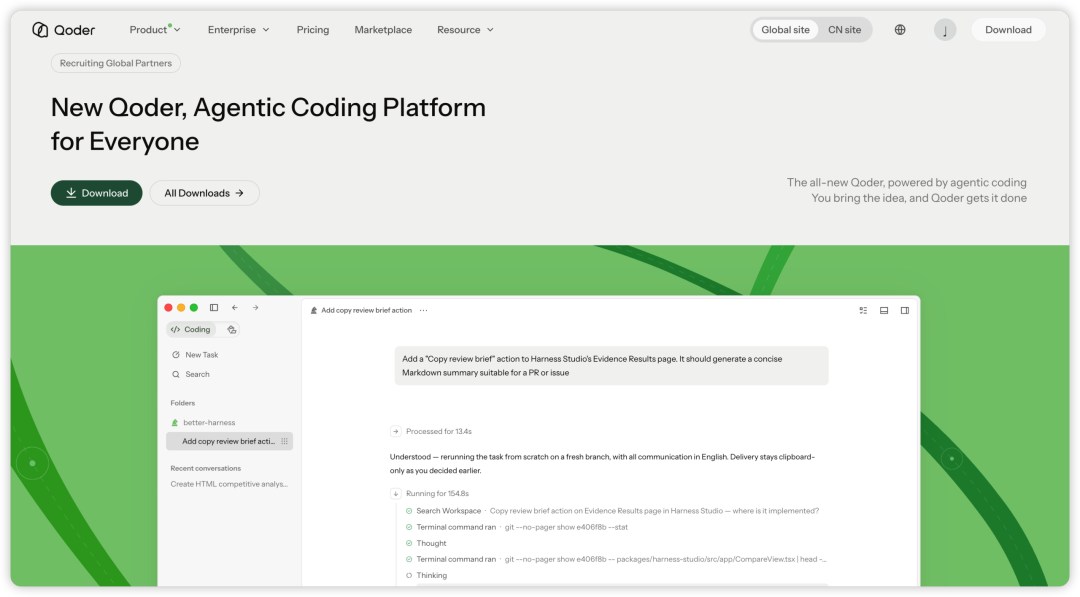1080x597 pixels.
Task: Open the three-dot menu beside task title
Action: click(424, 311)
